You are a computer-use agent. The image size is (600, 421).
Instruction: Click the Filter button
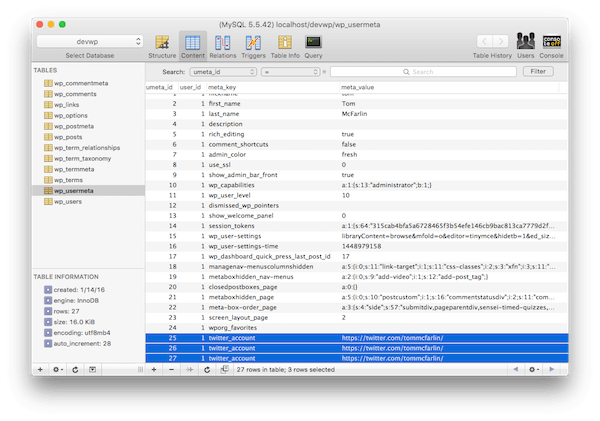pyautogui.click(x=538, y=72)
